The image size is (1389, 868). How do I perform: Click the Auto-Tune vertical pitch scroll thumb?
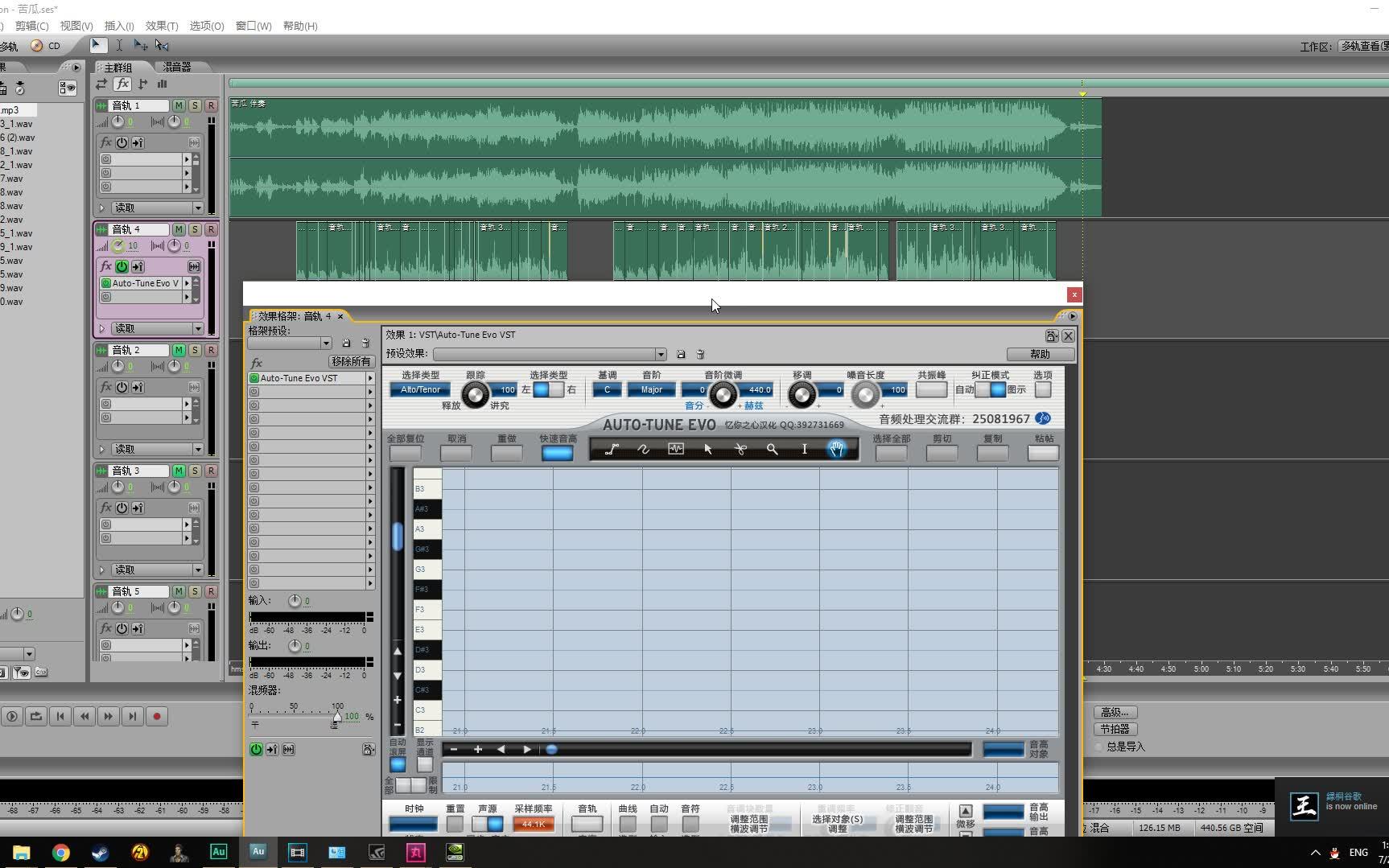[x=398, y=537]
